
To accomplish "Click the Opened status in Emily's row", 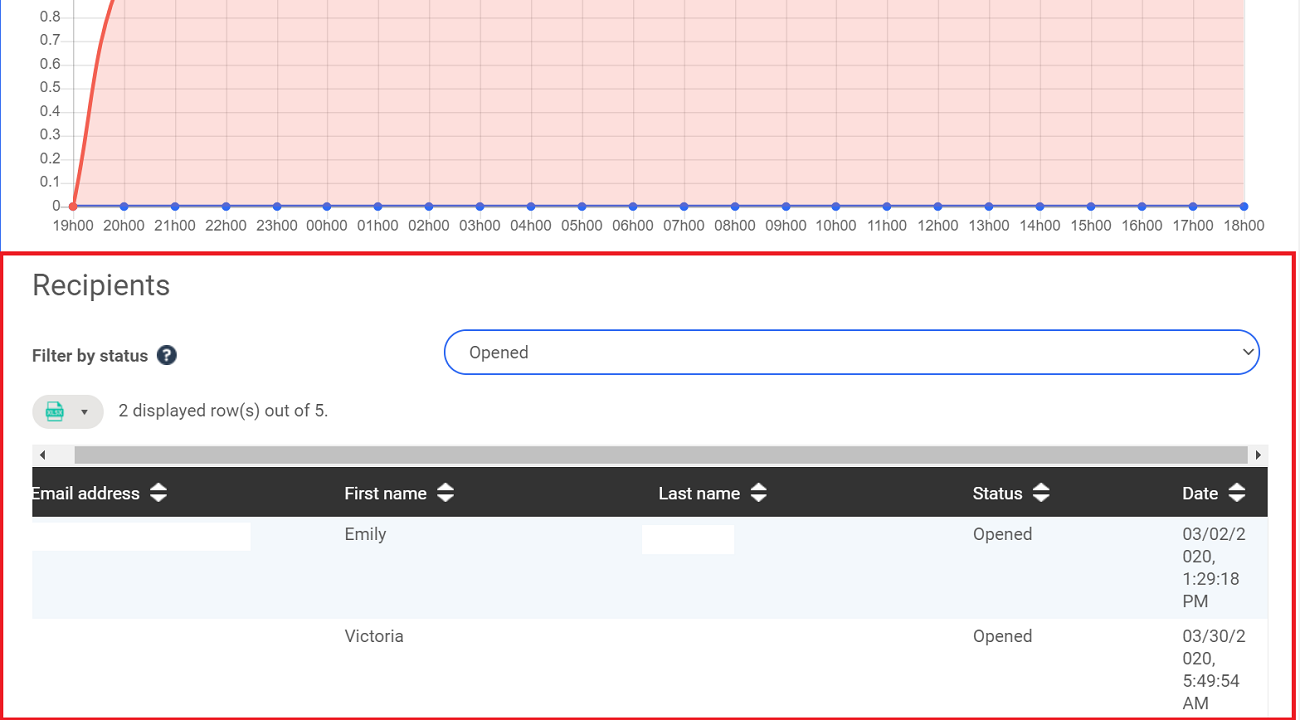I will pyautogui.click(x=1002, y=534).
